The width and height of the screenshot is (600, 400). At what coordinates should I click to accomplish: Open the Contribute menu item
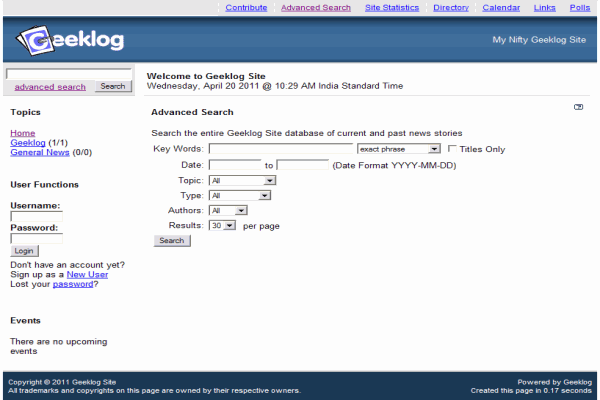click(x=246, y=8)
